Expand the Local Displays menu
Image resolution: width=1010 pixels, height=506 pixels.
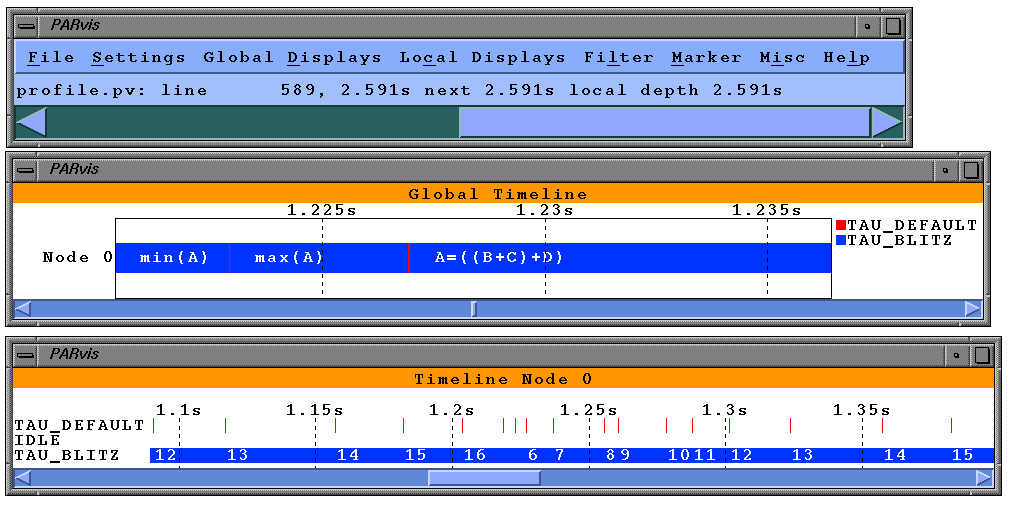pyautogui.click(x=482, y=58)
